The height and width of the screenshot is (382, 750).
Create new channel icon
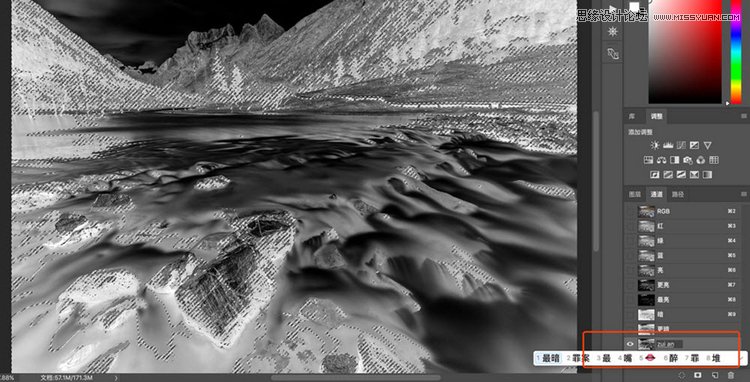[714, 375]
